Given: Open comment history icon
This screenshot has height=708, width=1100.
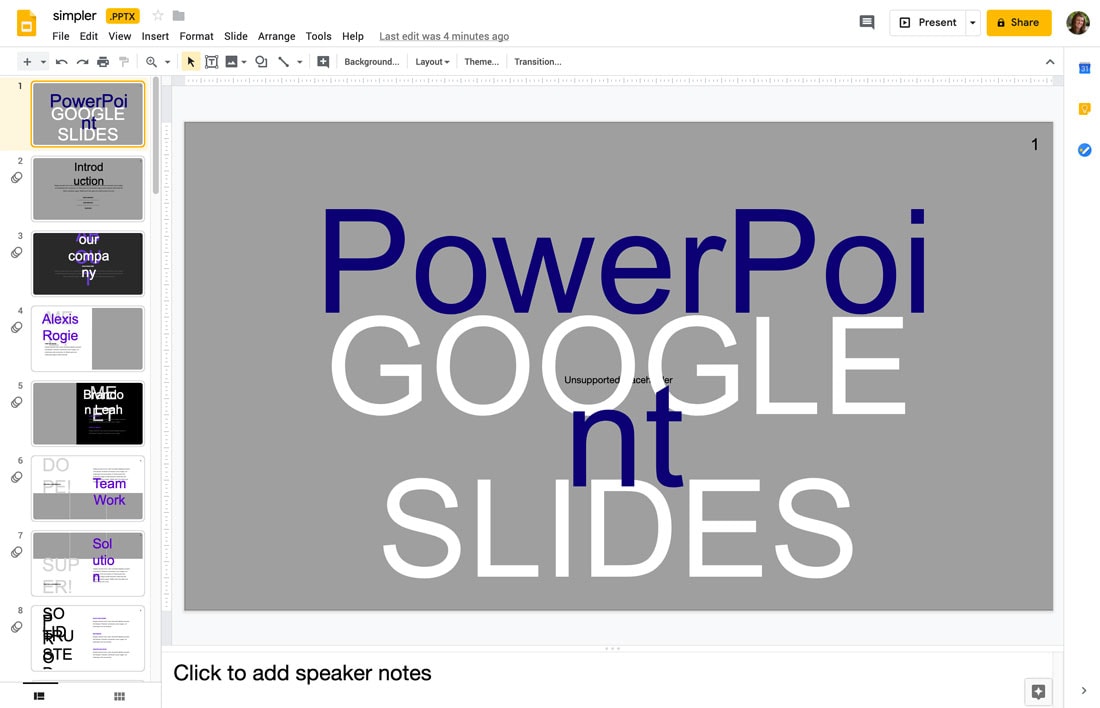Looking at the screenshot, I should coord(867,22).
